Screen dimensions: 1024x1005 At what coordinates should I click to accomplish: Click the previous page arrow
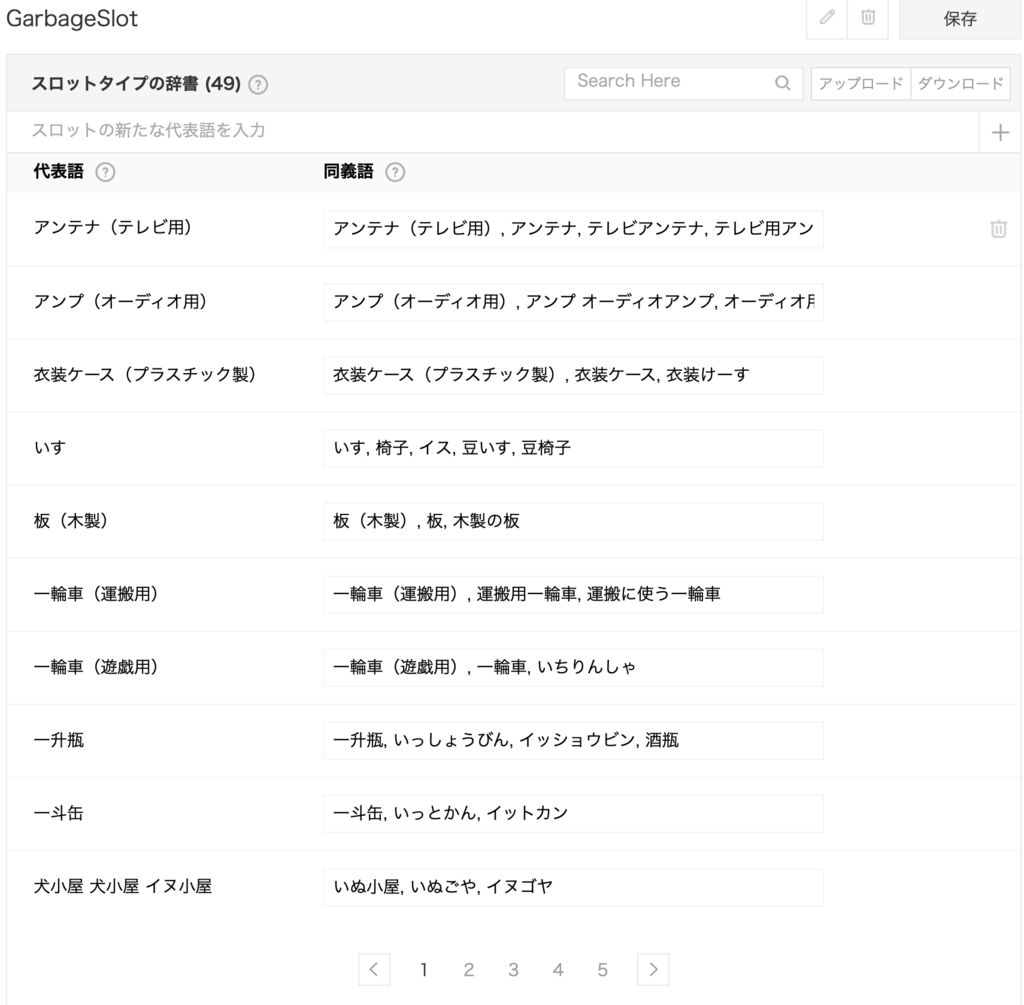(374, 969)
